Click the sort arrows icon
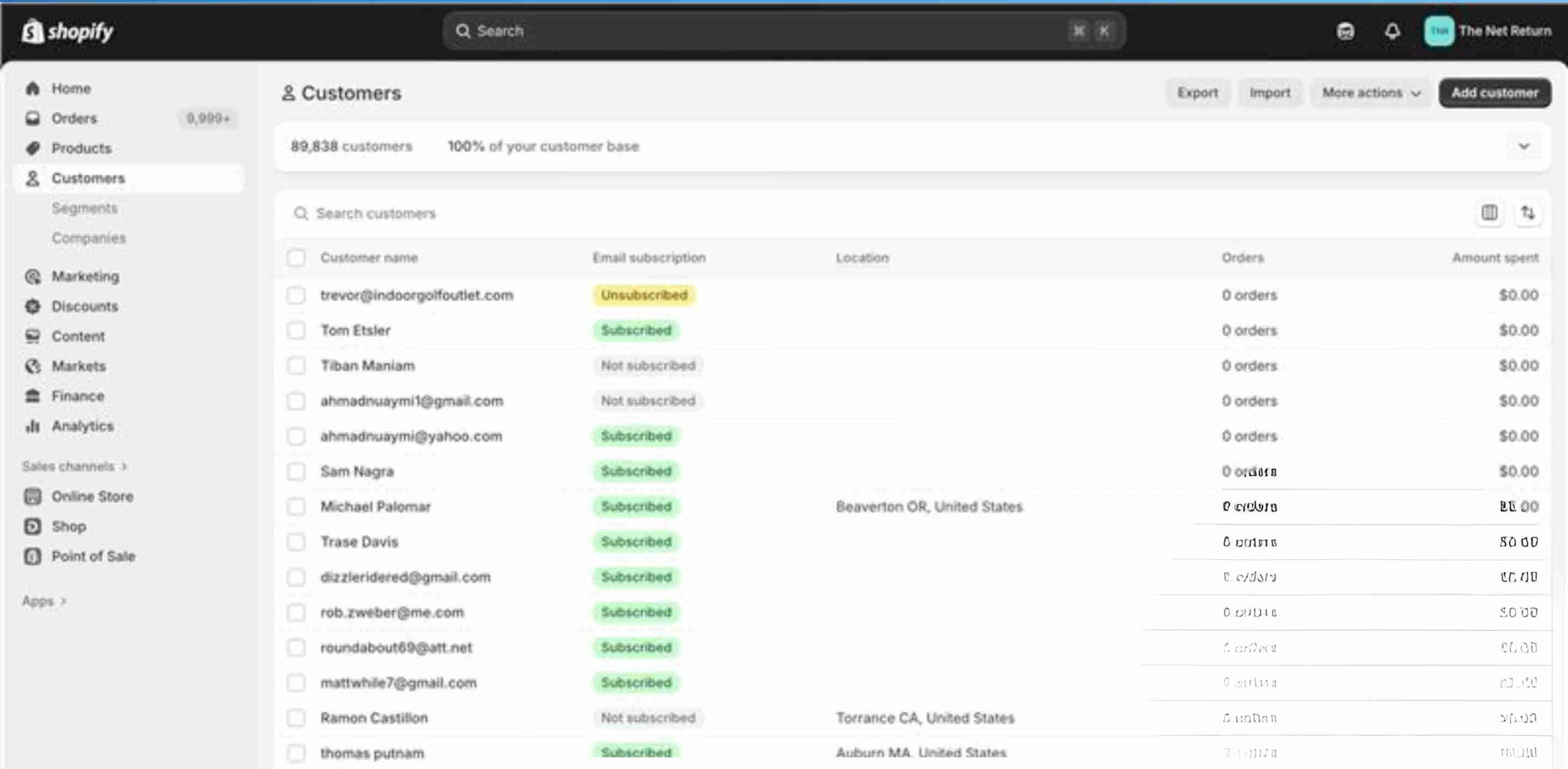 (x=1528, y=213)
